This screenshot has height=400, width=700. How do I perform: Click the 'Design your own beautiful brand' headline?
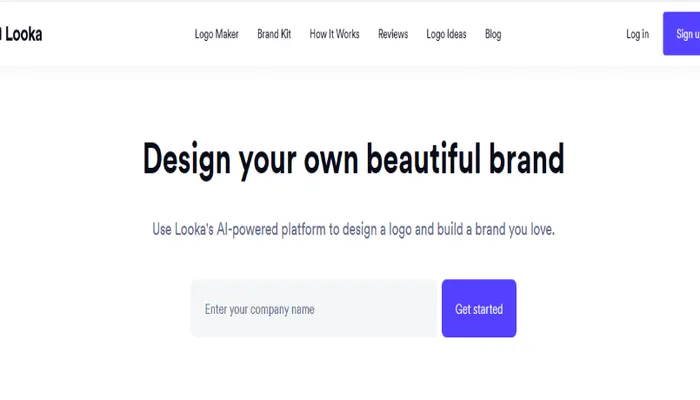click(x=353, y=159)
